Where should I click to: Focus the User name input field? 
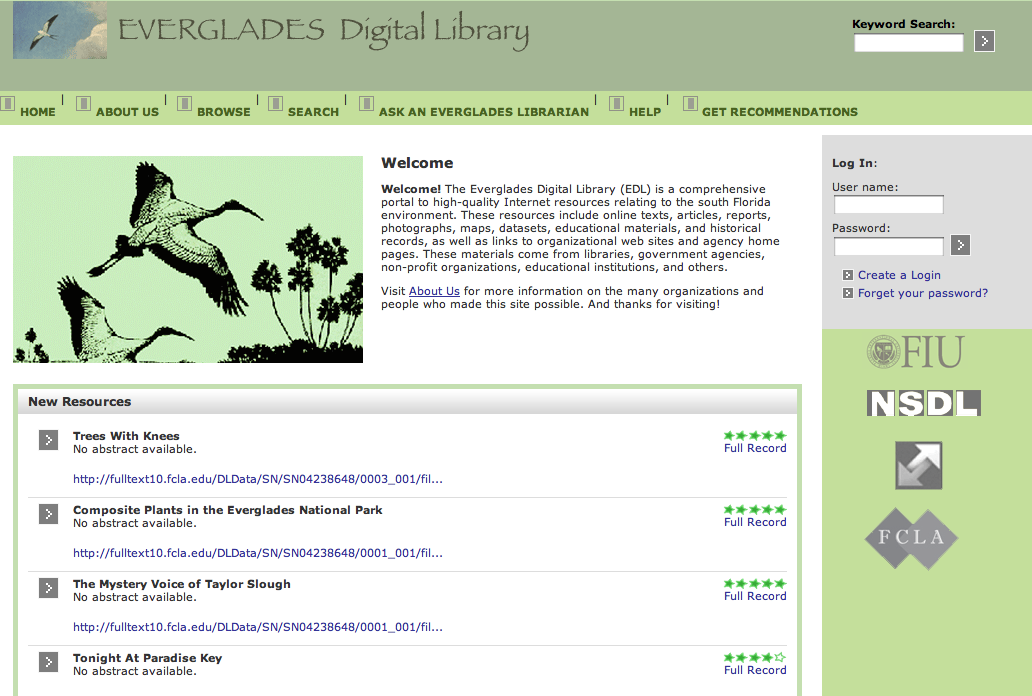click(x=888, y=205)
